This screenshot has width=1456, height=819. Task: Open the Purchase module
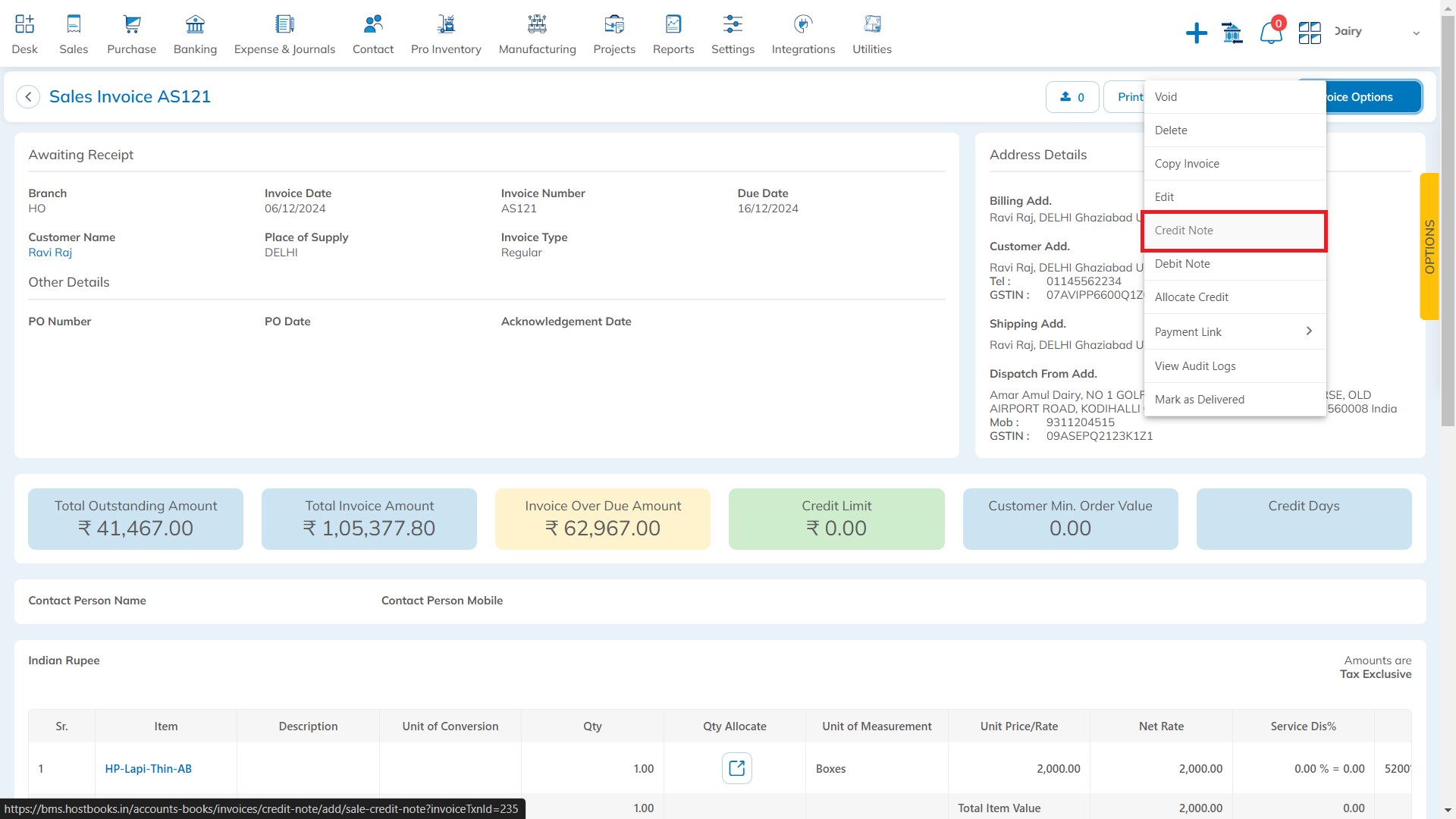(131, 34)
